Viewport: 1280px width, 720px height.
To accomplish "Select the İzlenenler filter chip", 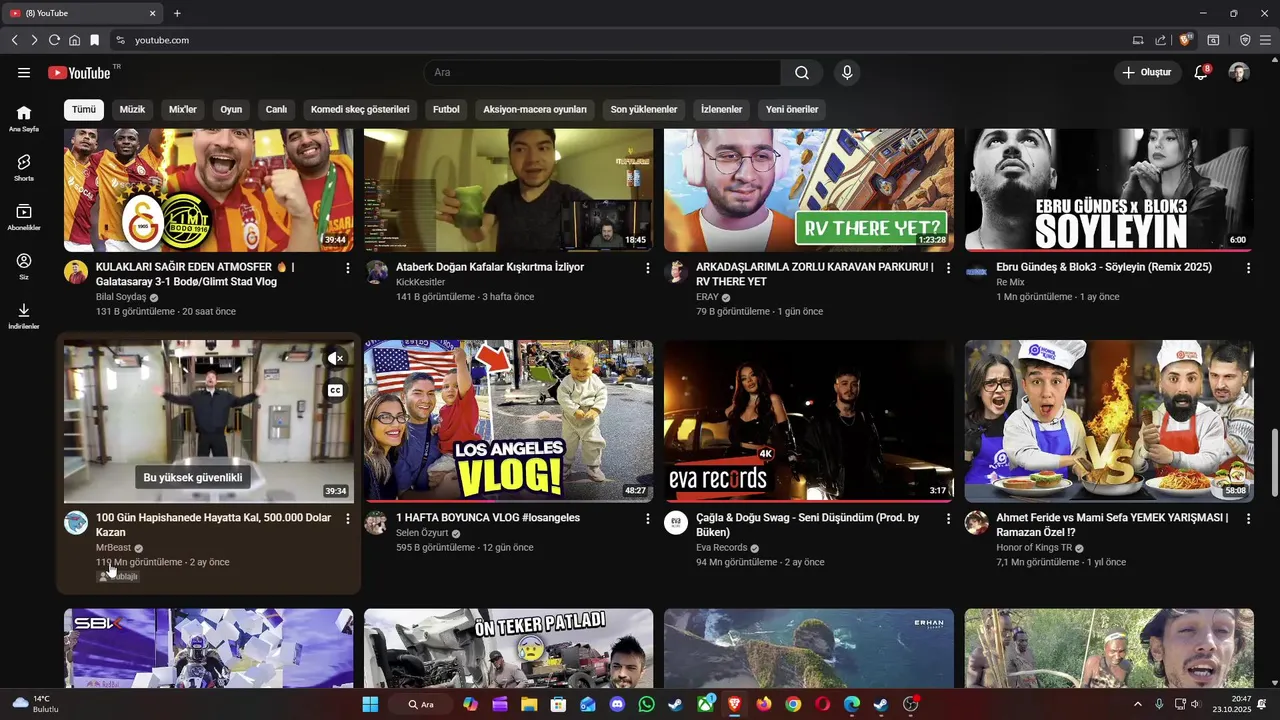I will tap(721, 109).
